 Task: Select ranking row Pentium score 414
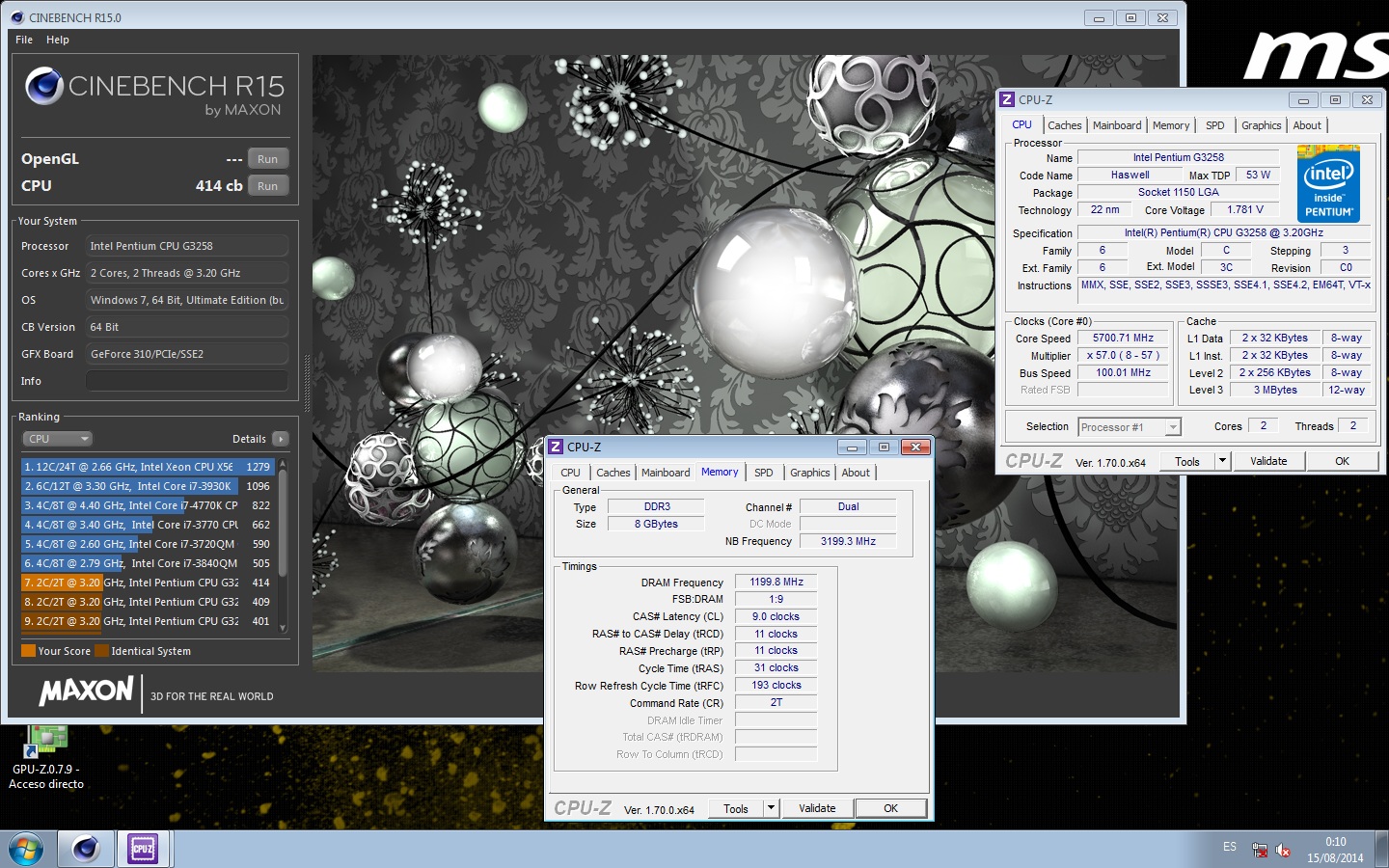pos(148,583)
